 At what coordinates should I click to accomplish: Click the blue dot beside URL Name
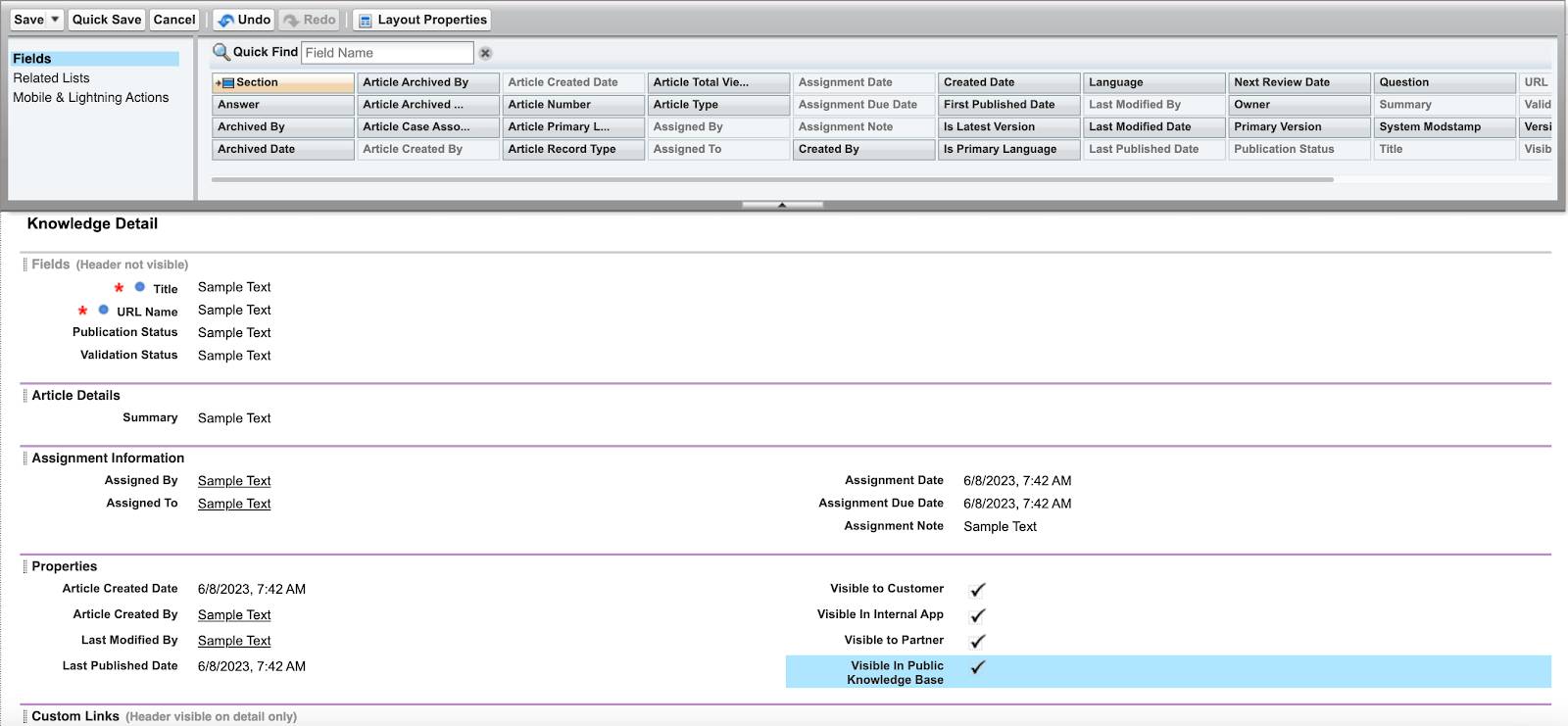104,310
